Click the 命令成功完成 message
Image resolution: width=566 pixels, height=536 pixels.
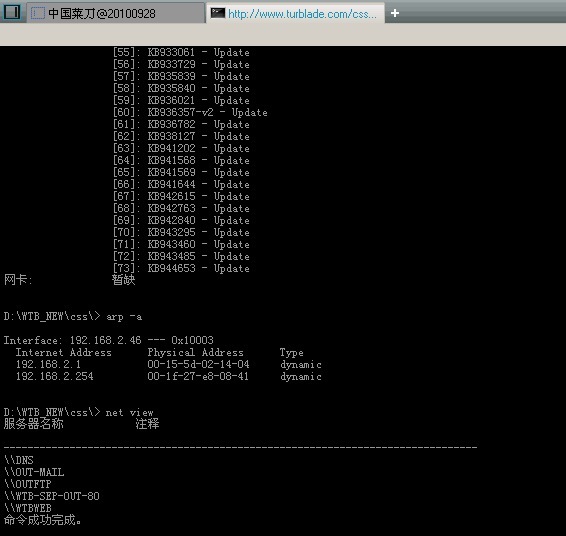coord(43,520)
